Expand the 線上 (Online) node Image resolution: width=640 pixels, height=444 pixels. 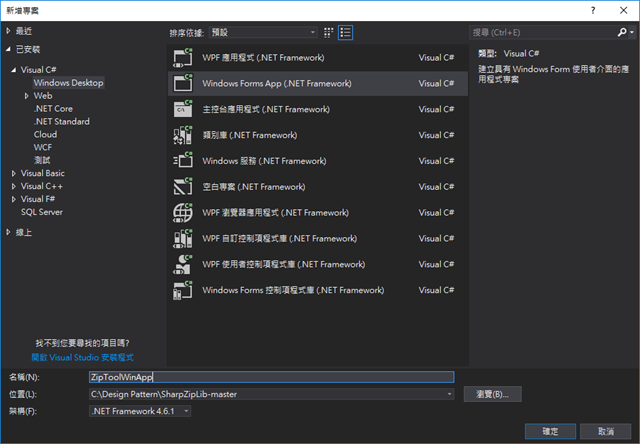pyautogui.click(x=9, y=232)
